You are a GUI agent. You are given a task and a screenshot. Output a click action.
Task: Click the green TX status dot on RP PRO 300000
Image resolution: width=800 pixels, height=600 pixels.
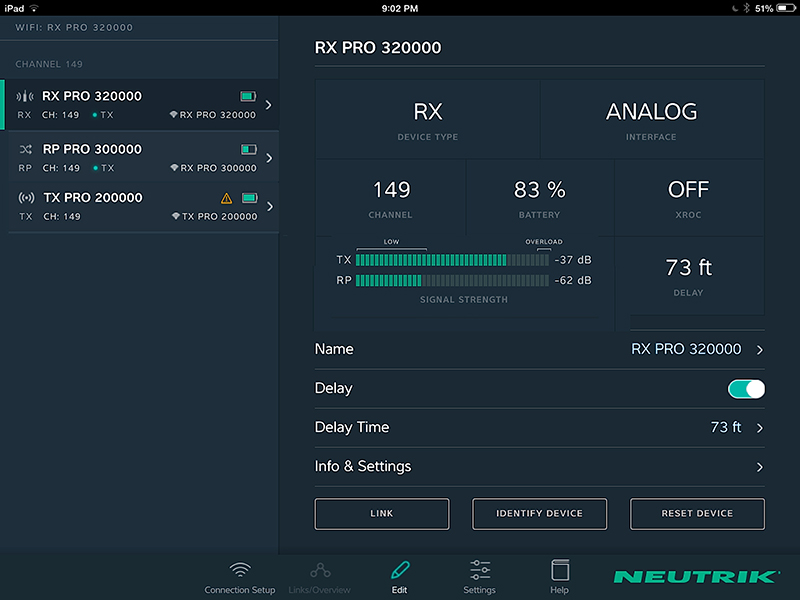95,168
